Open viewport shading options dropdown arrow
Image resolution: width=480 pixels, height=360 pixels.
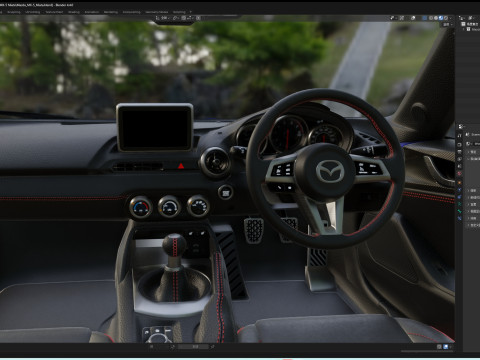tap(451, 18)
